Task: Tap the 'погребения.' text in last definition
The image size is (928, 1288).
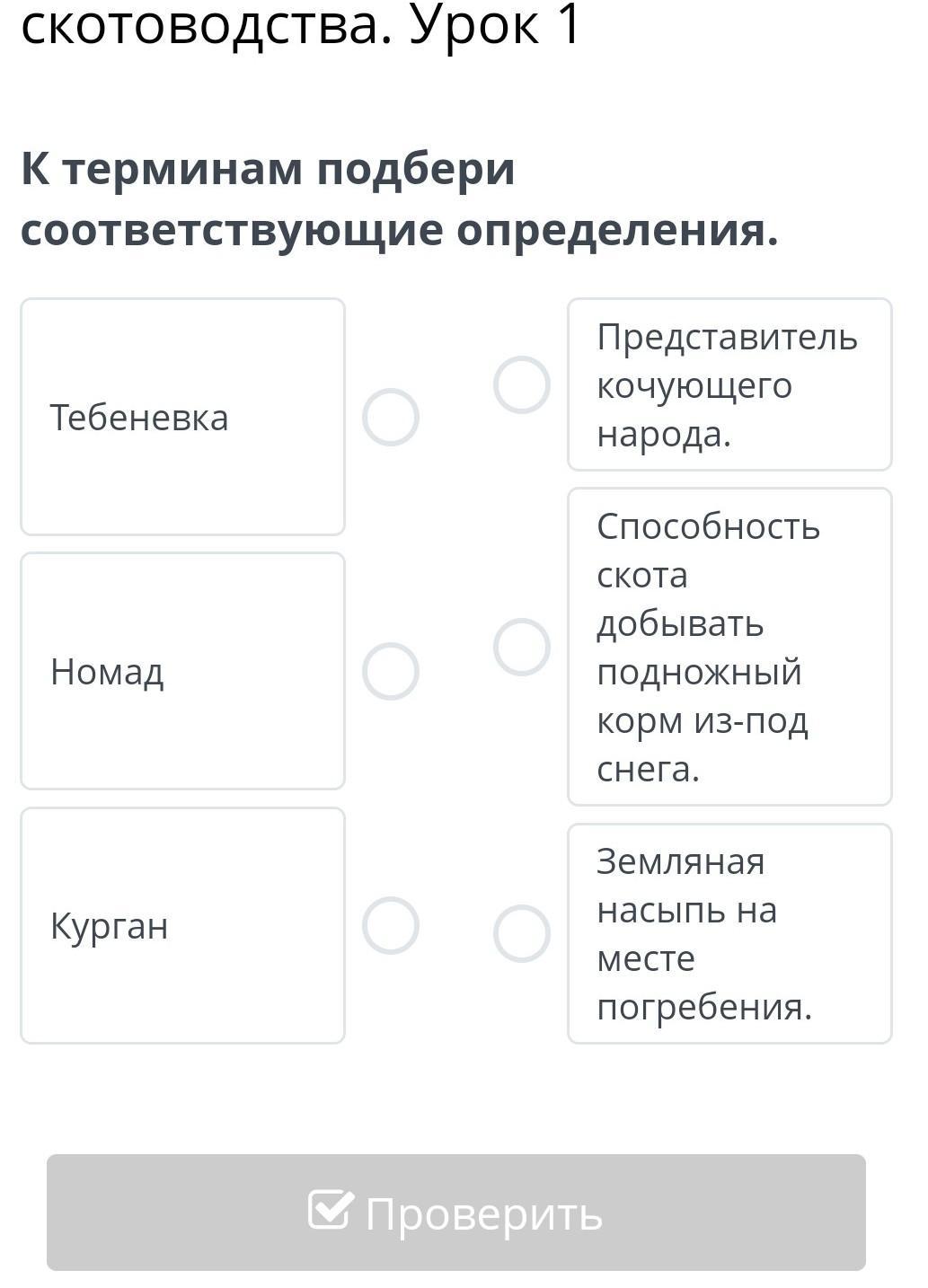Action: (704, 1007)
